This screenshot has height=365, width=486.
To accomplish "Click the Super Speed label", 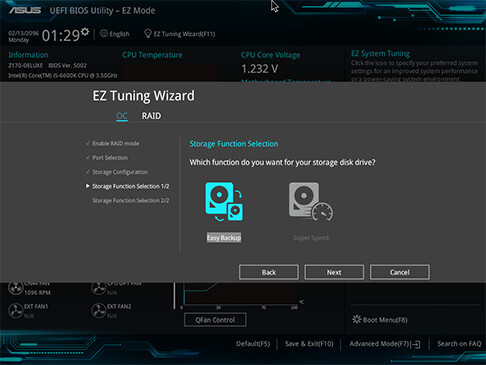I will [311, 238].
